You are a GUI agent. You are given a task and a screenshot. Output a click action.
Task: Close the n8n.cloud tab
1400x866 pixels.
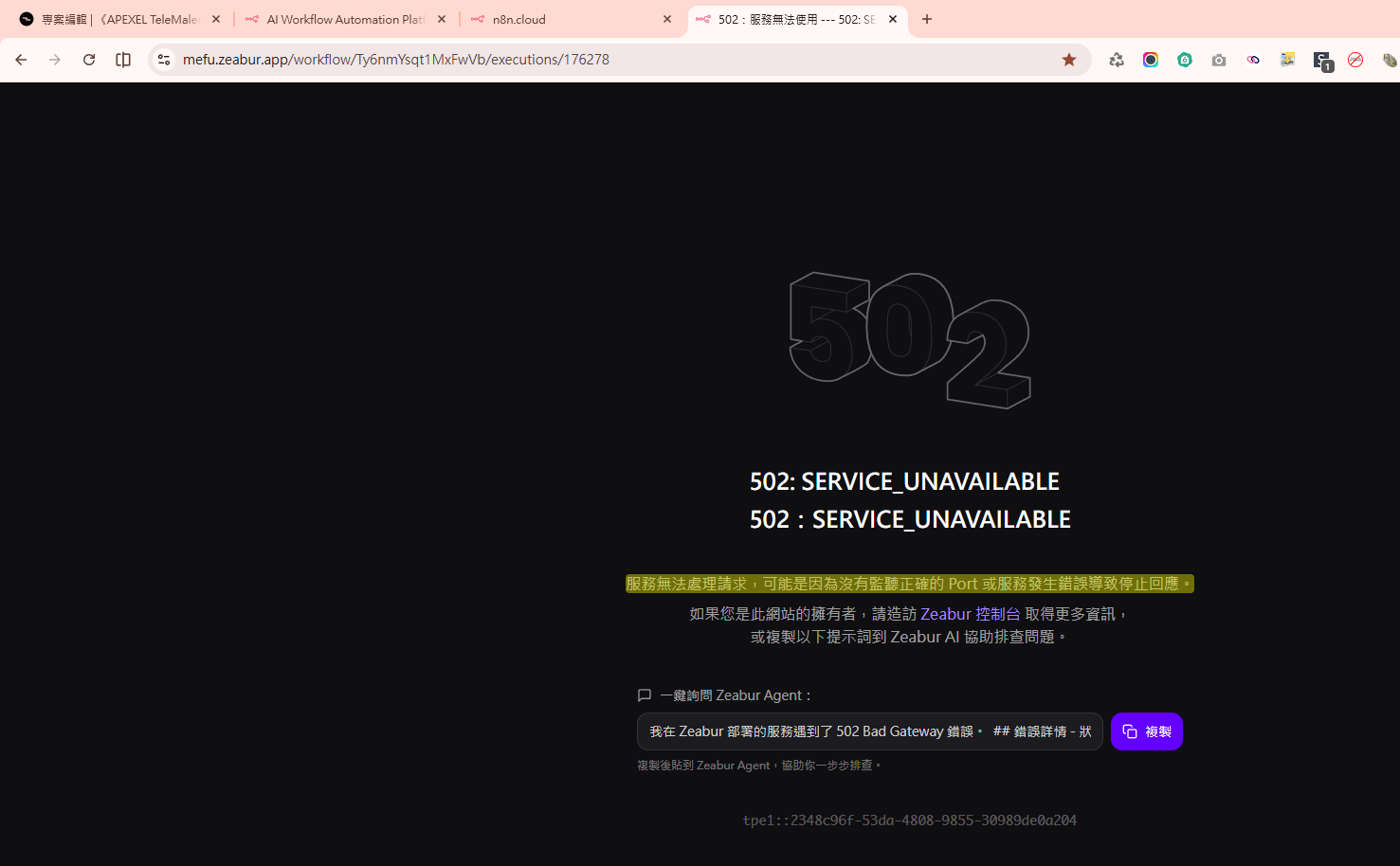point(667,19)
